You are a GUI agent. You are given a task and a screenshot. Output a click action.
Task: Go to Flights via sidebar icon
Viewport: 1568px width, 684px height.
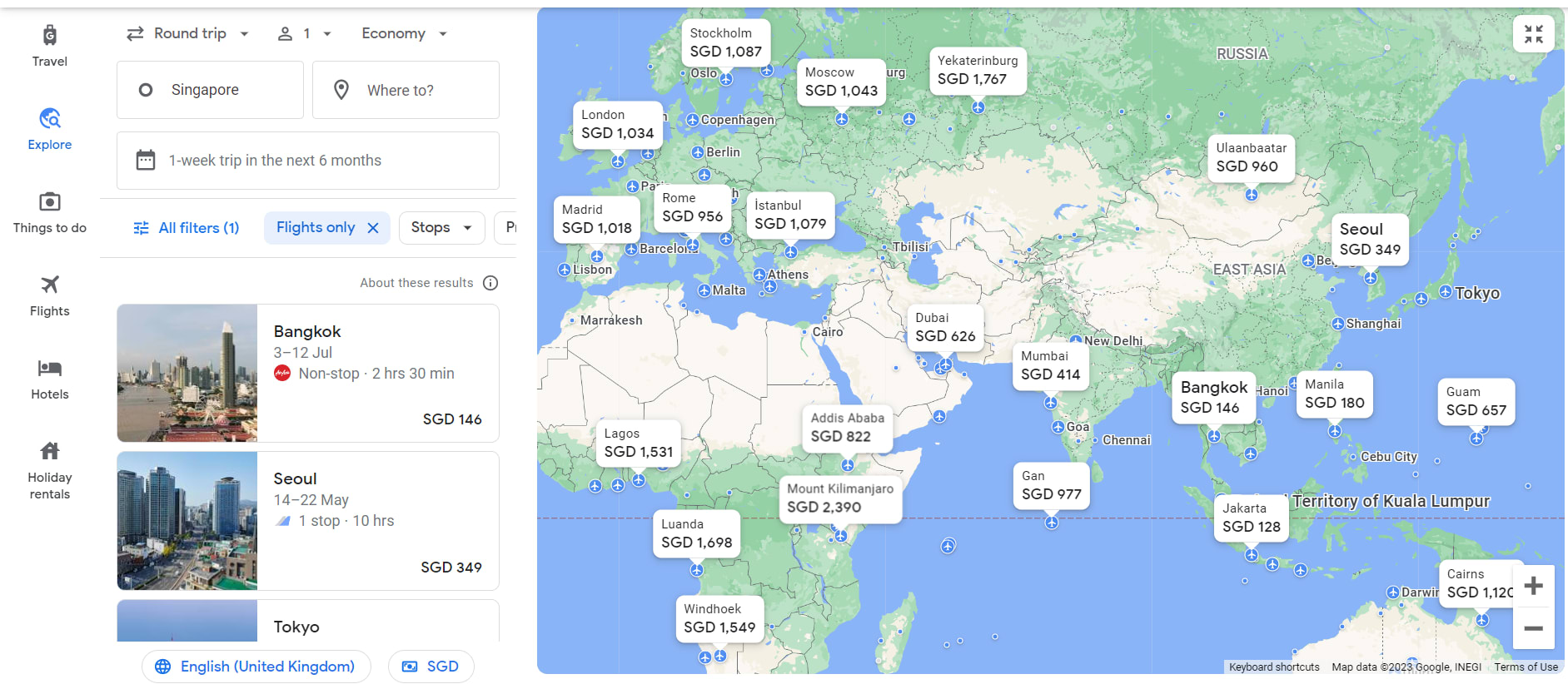click(50, 285)
